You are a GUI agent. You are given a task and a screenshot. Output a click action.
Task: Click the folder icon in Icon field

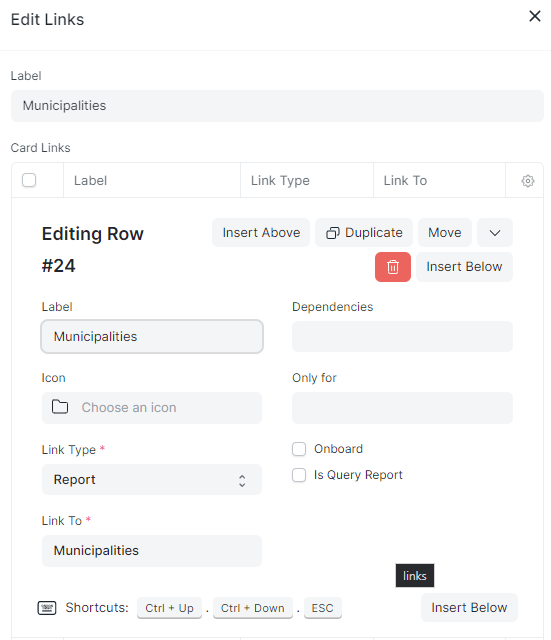[x=60, y=407]
